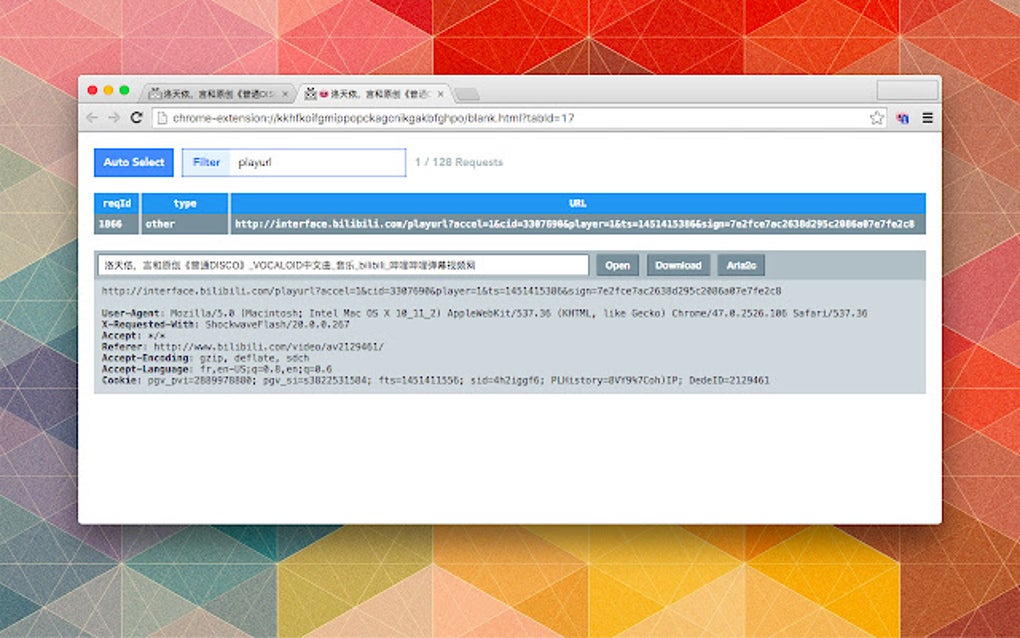Open the captured playurl request
The height and width of the screenshot is (638, 1020).
[617, 264]
